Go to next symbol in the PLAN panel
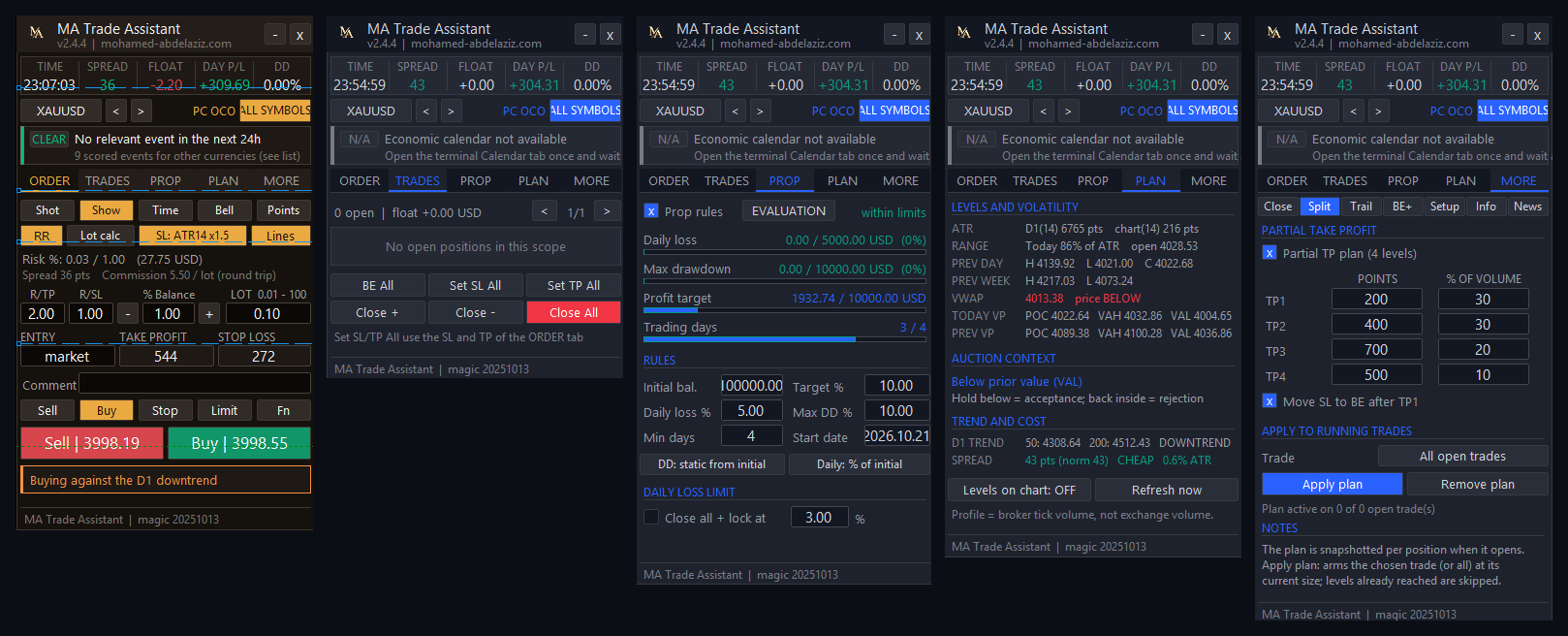The image size is (1568, 636). pyautogui.click(x=1068, y=111)
